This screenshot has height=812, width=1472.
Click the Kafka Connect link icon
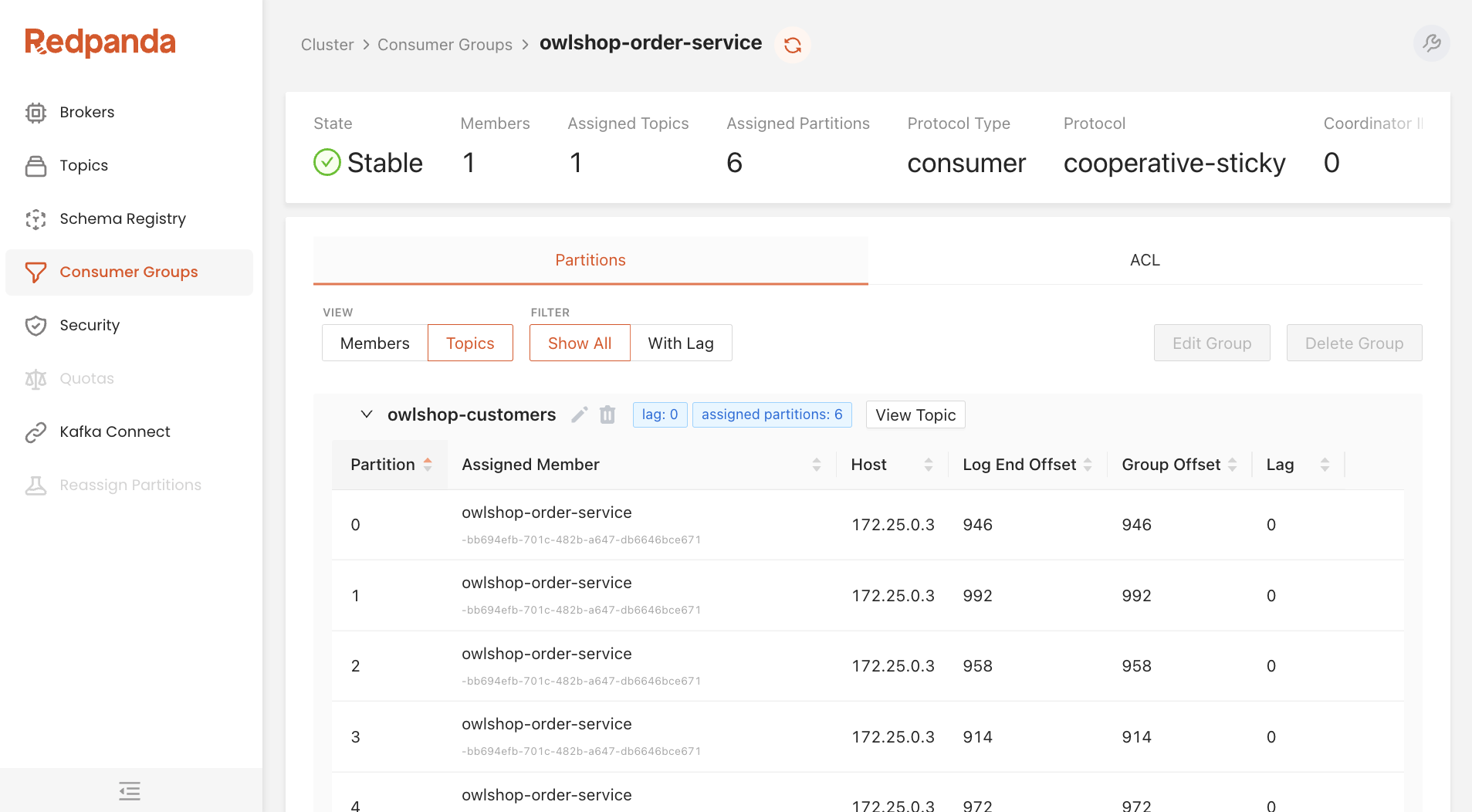click(x=36, y=432)
